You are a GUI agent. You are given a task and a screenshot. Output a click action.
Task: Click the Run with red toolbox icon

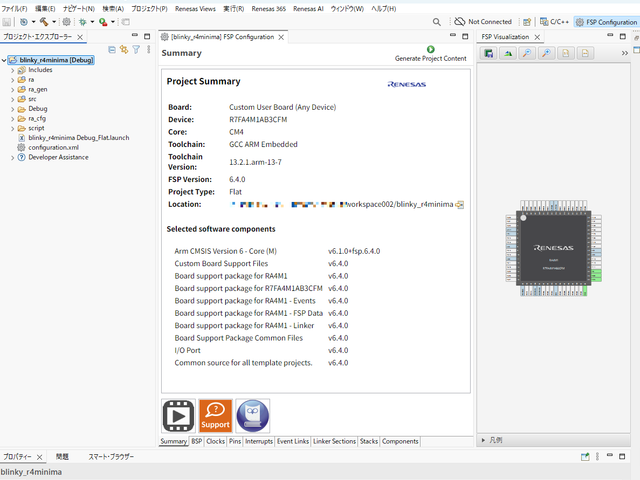pos(103,22)
